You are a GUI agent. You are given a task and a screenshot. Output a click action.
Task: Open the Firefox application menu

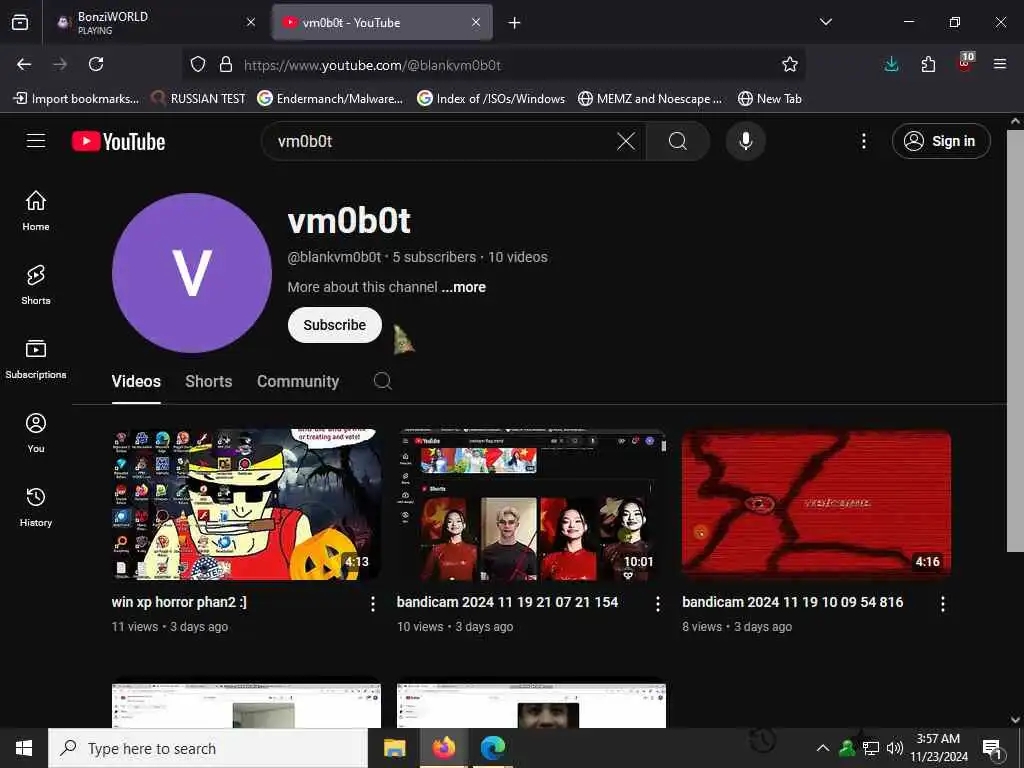pyautogui.click(x=1000, y=64)
